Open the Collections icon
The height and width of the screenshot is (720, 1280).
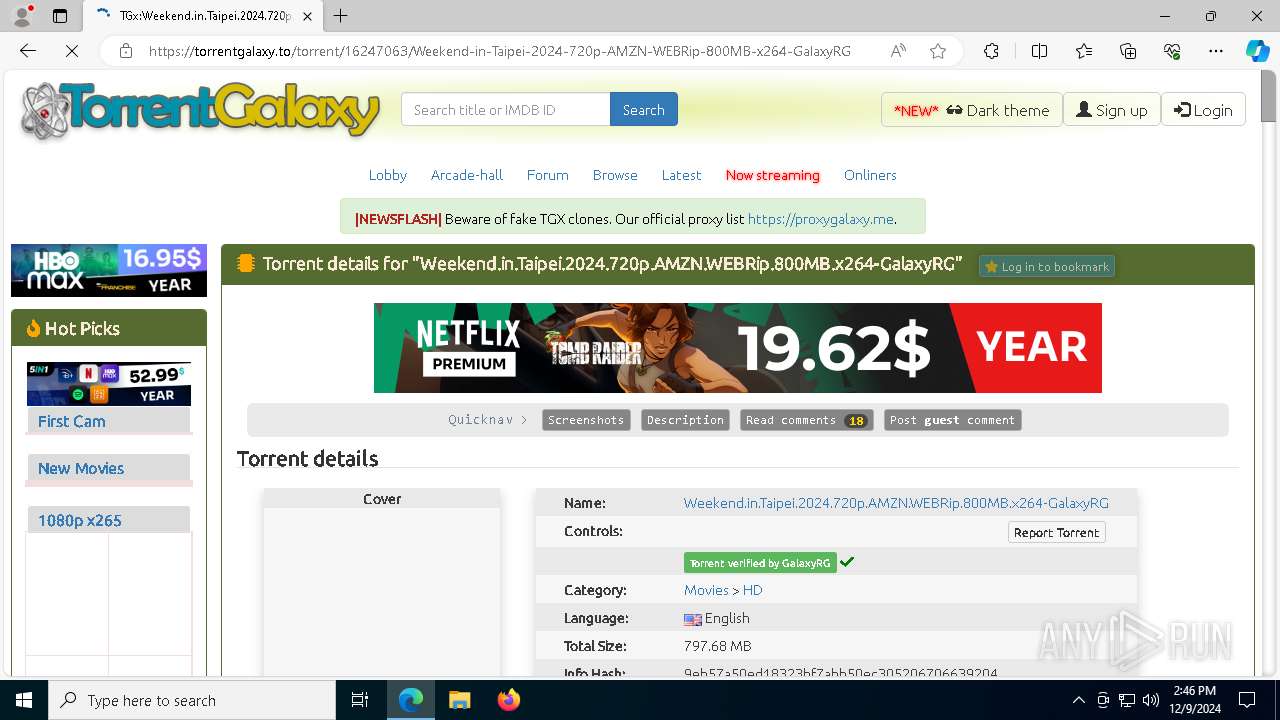point(1128,51)
